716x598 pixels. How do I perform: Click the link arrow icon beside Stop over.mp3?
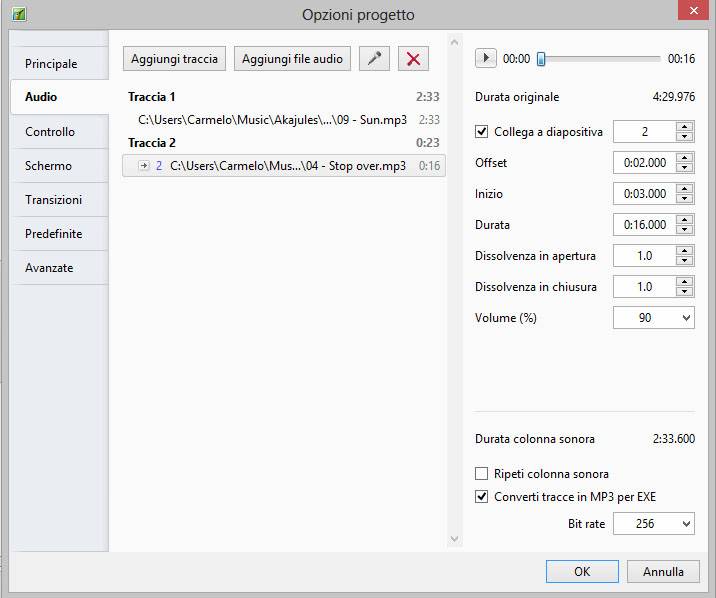tap(144, 166)
